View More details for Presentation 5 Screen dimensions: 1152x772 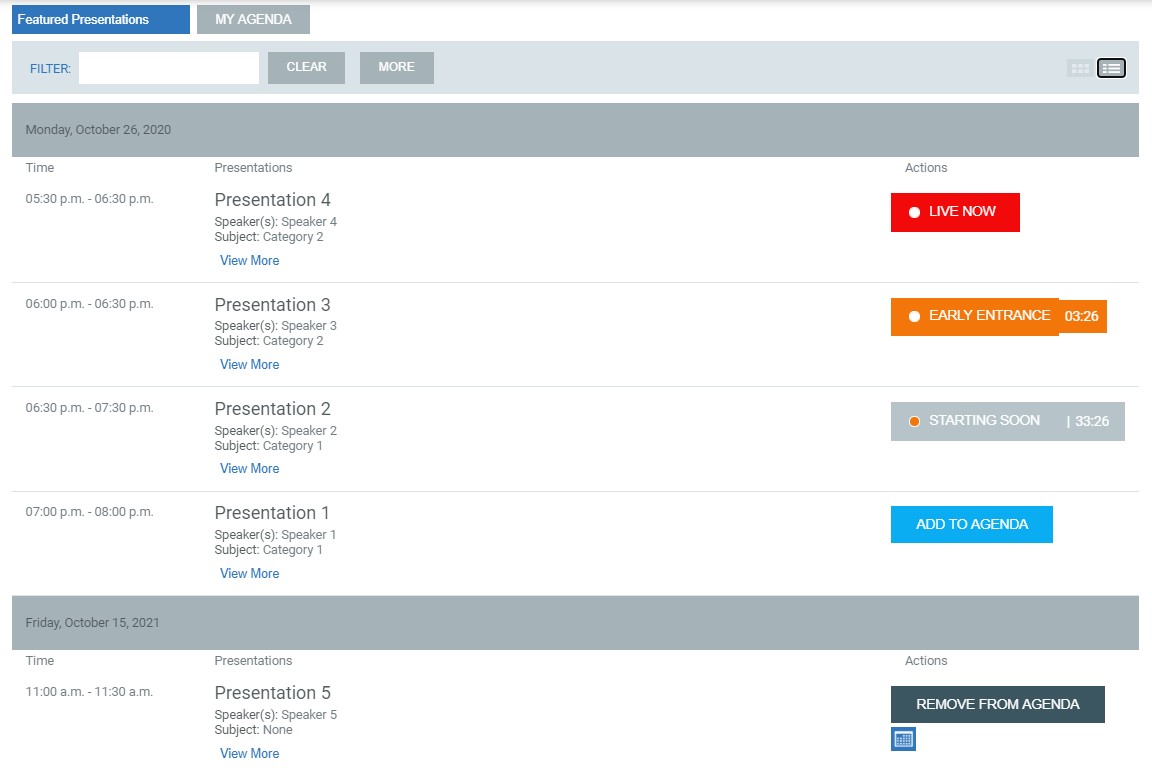(x=250, y=754)
